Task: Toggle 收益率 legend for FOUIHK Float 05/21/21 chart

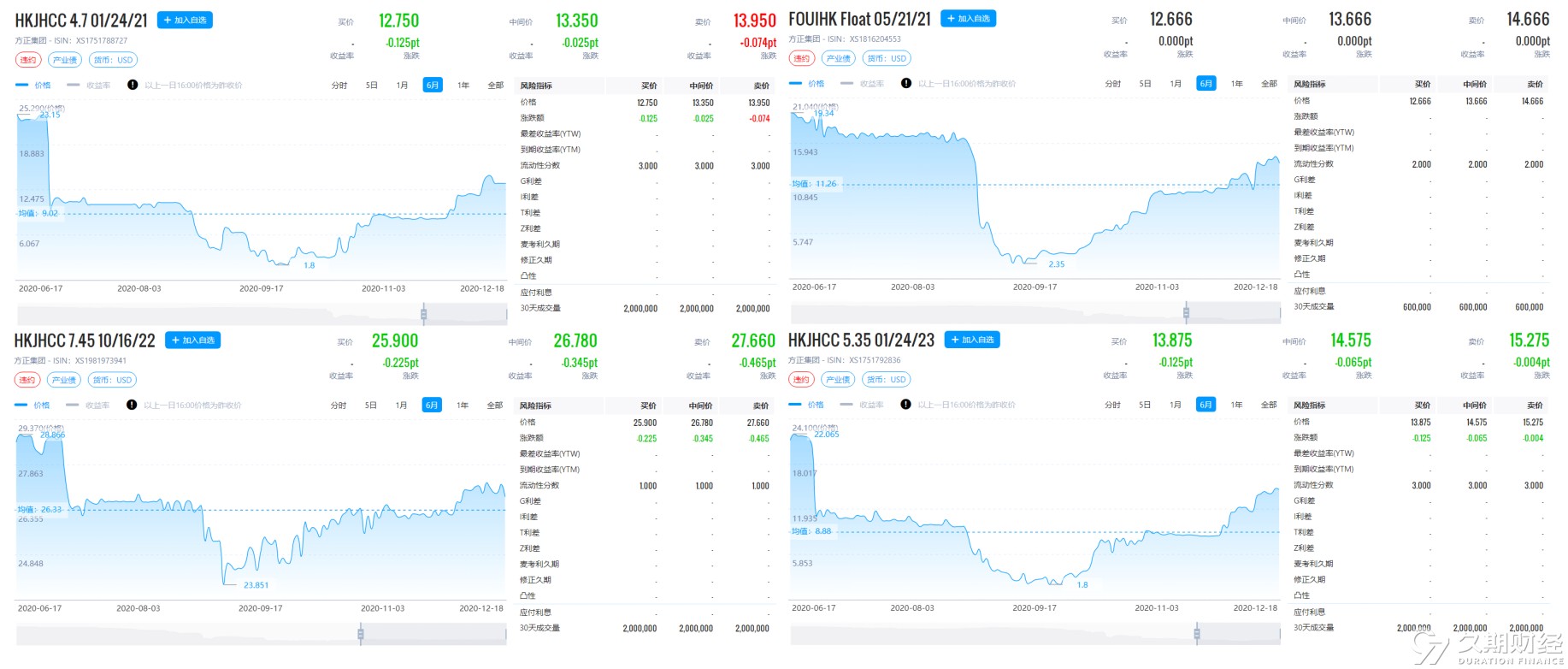Action: click(x=863, y=83)
